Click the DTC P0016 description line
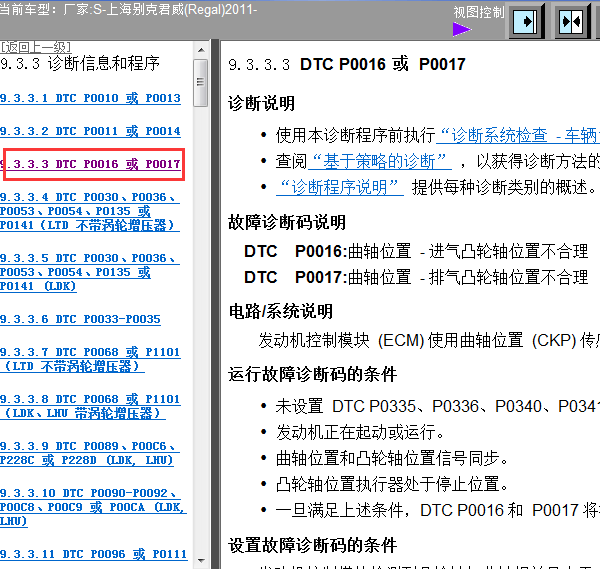Screen dimensions: 600x569 point(416,251)
